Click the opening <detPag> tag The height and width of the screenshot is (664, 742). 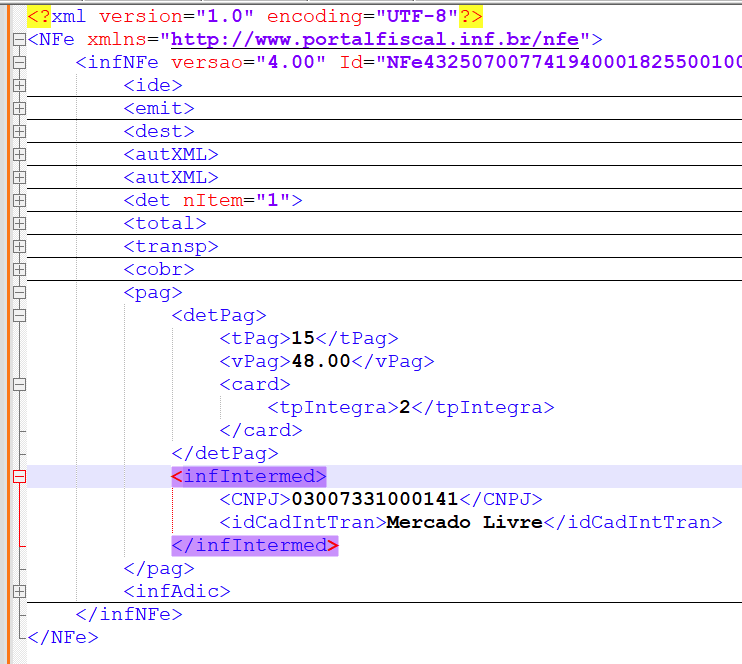pyautogui.click(x=219, y=316)
